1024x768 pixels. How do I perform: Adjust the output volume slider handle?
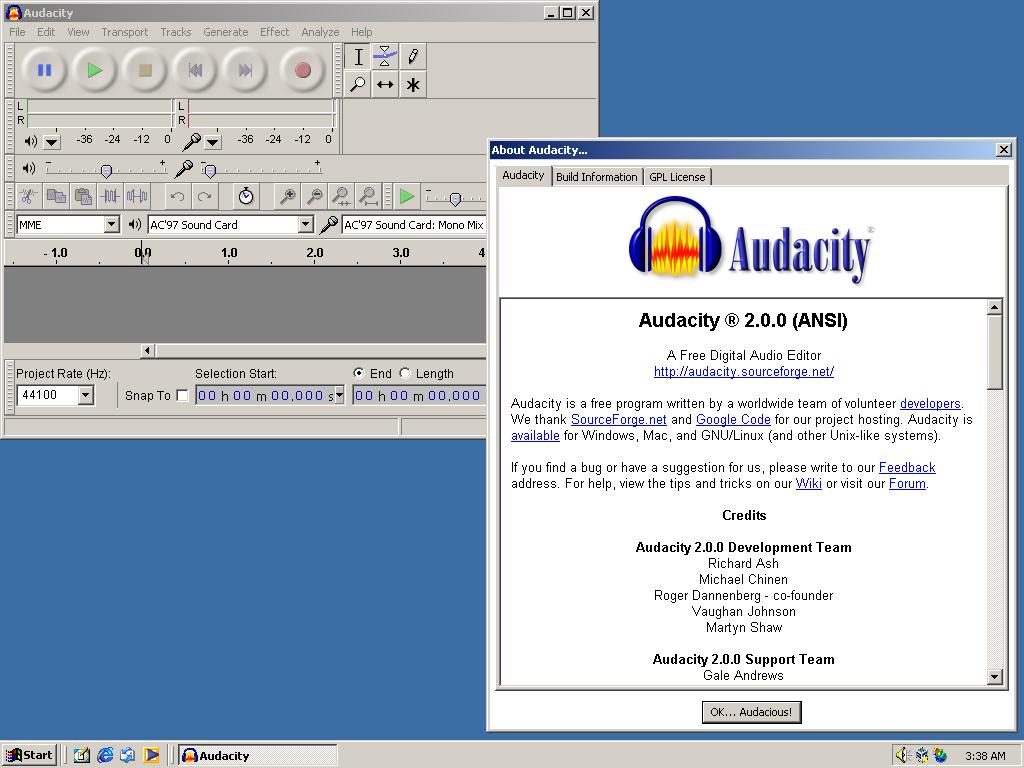pos(106,171)
